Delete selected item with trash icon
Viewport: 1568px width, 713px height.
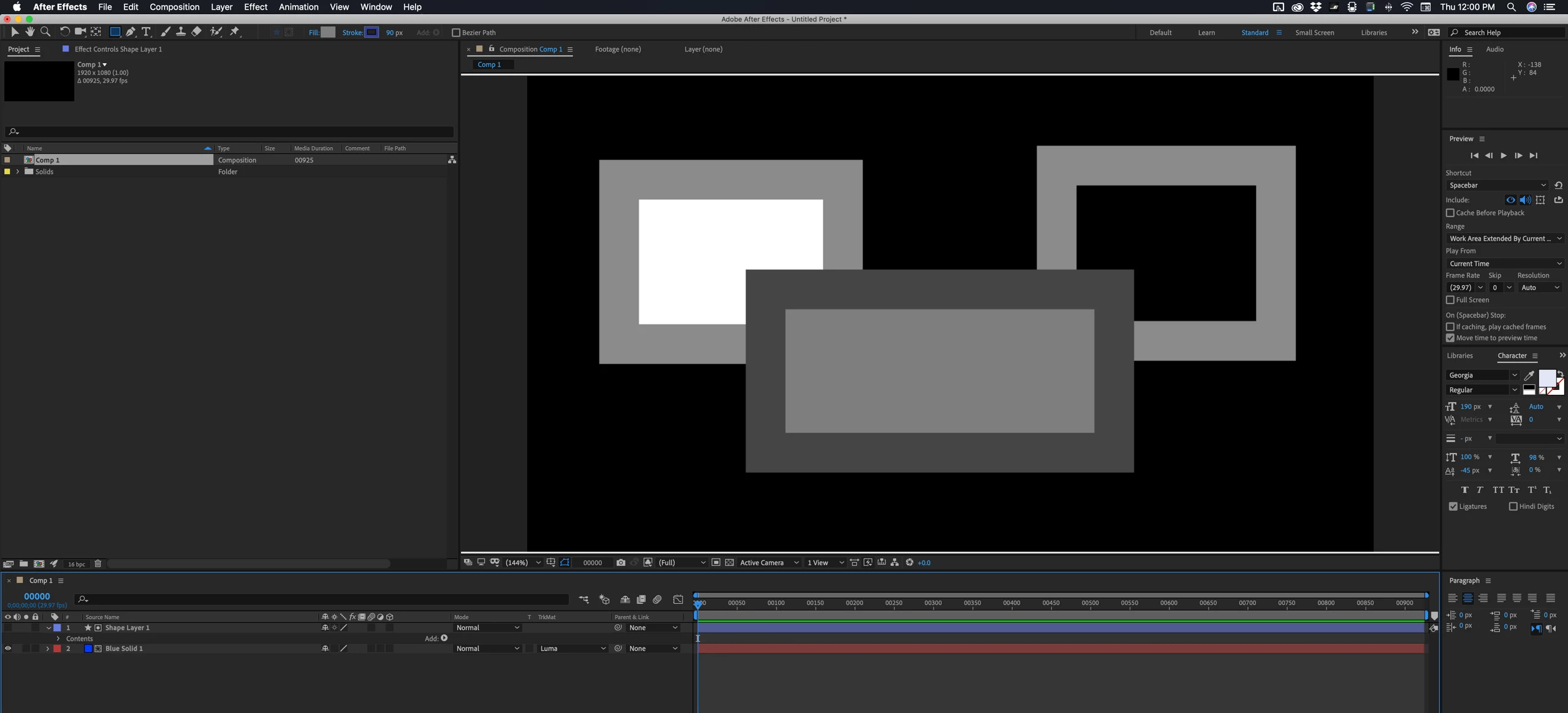coord(97,563)
